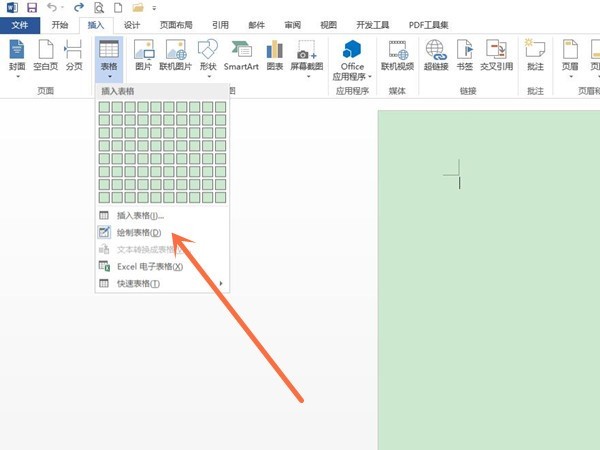
Task: Insert a page break (分页)
Action: [x=74, y=55]
